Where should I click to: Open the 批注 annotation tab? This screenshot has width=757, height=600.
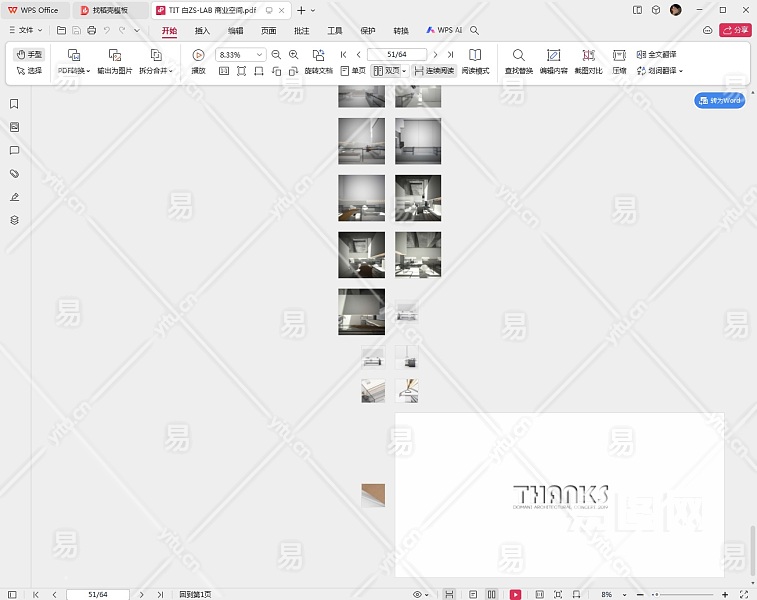(301, 31)
